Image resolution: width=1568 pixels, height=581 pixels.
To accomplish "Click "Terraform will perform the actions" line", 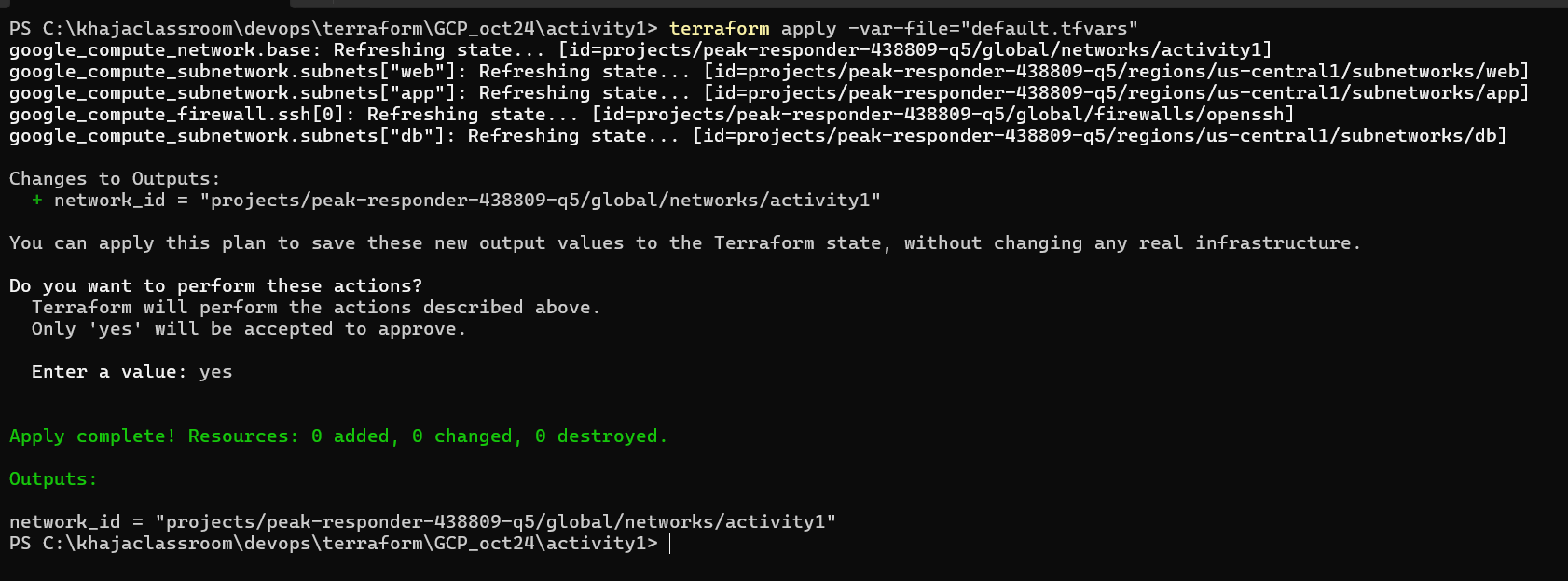I will (x=316, y=308).
